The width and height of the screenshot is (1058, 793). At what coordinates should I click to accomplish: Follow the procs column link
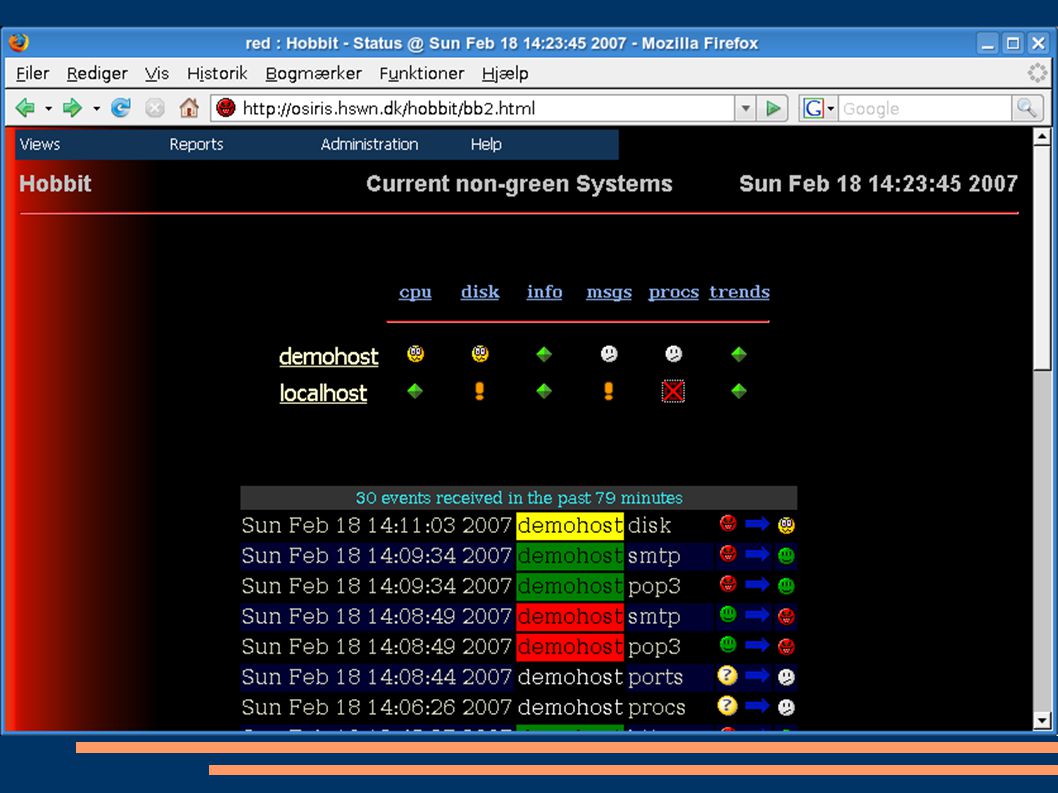tap(673, 292)
